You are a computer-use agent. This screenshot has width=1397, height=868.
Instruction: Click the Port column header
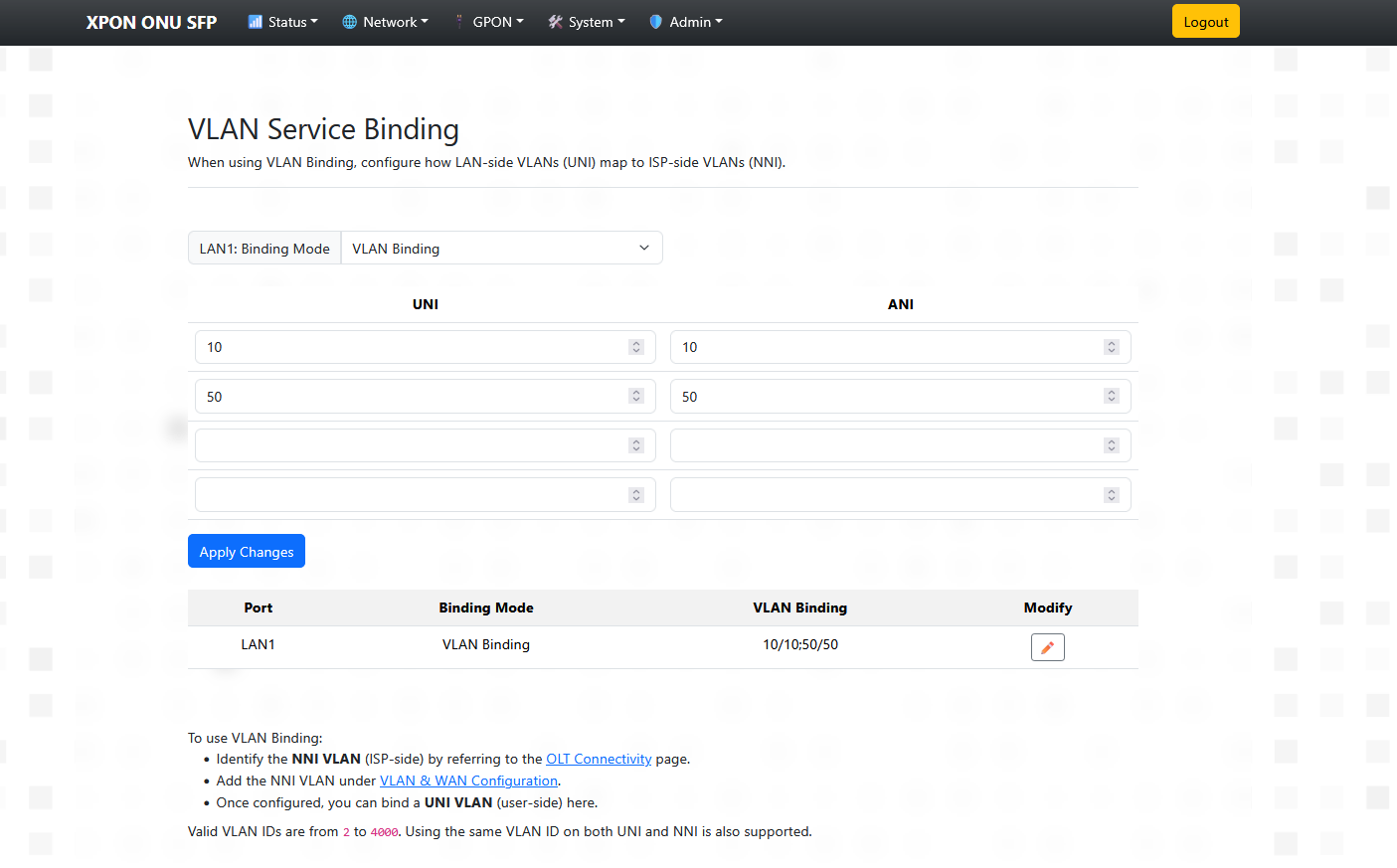click(259, 608)
